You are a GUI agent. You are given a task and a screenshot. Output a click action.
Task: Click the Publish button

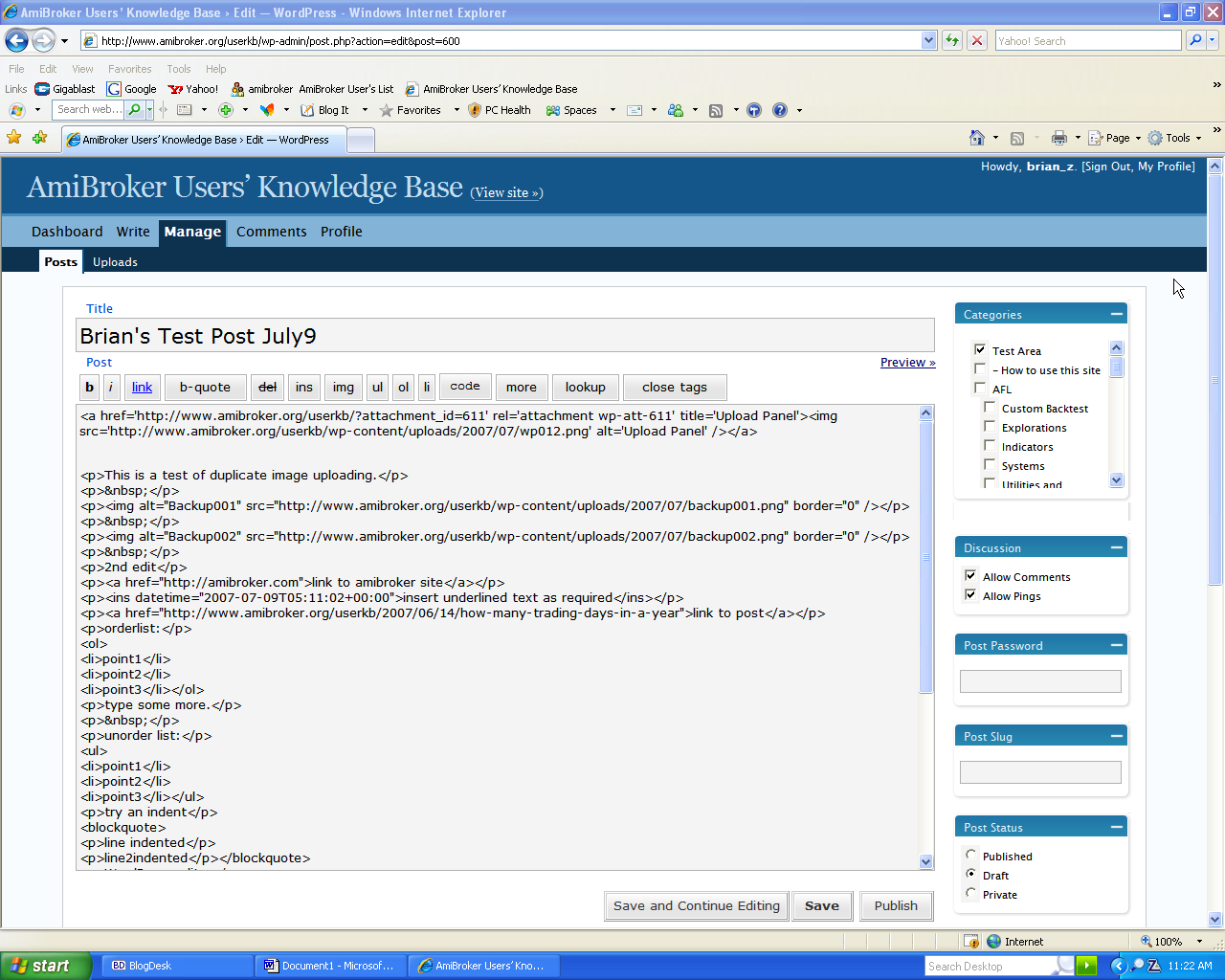point(896,906)
